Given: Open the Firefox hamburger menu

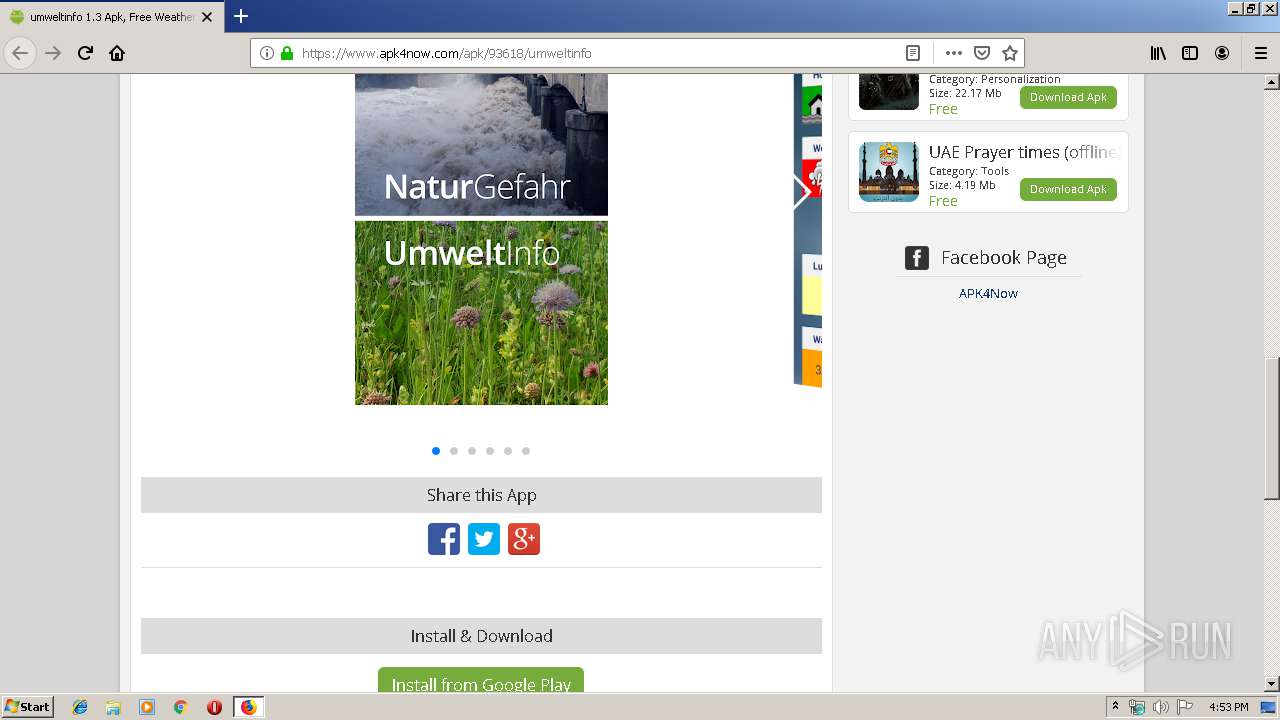Looking at the screenshot, I should 1260,53.
